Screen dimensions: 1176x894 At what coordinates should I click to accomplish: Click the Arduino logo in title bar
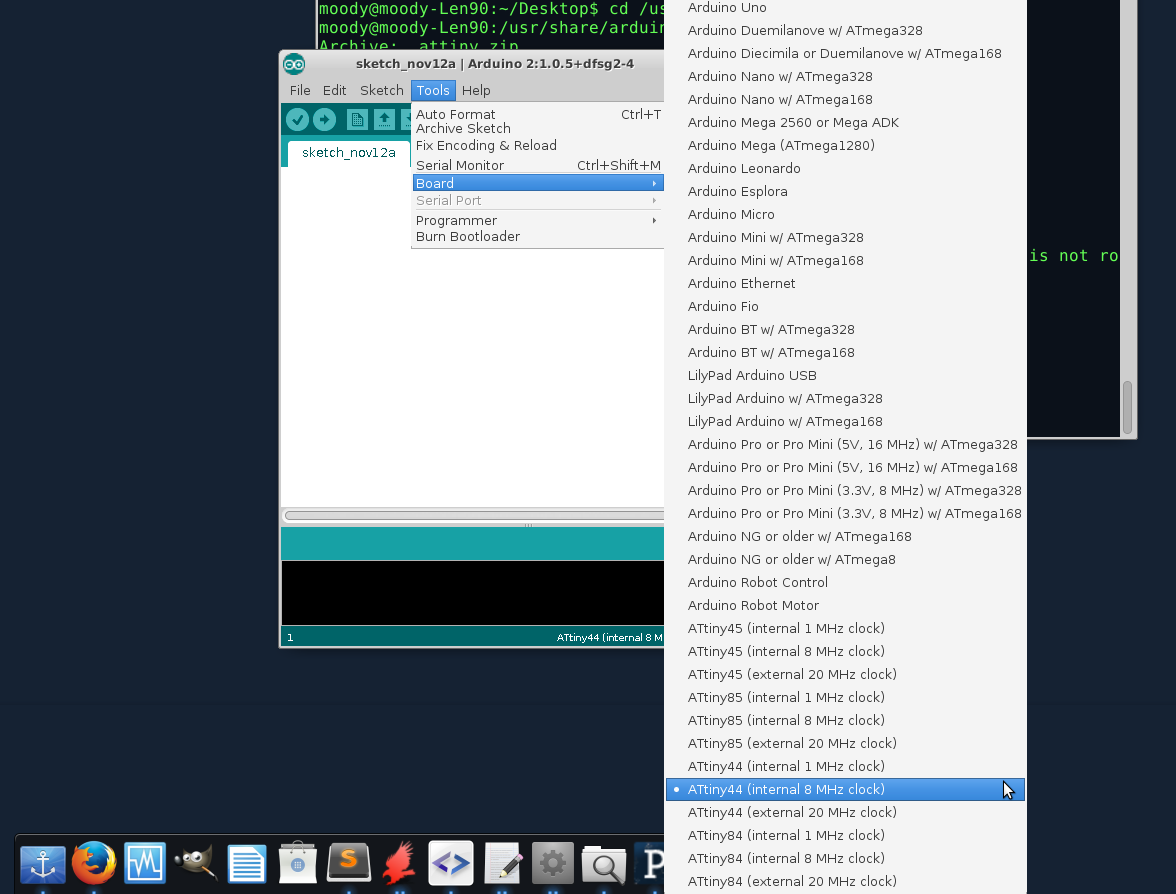pos(294,64)
